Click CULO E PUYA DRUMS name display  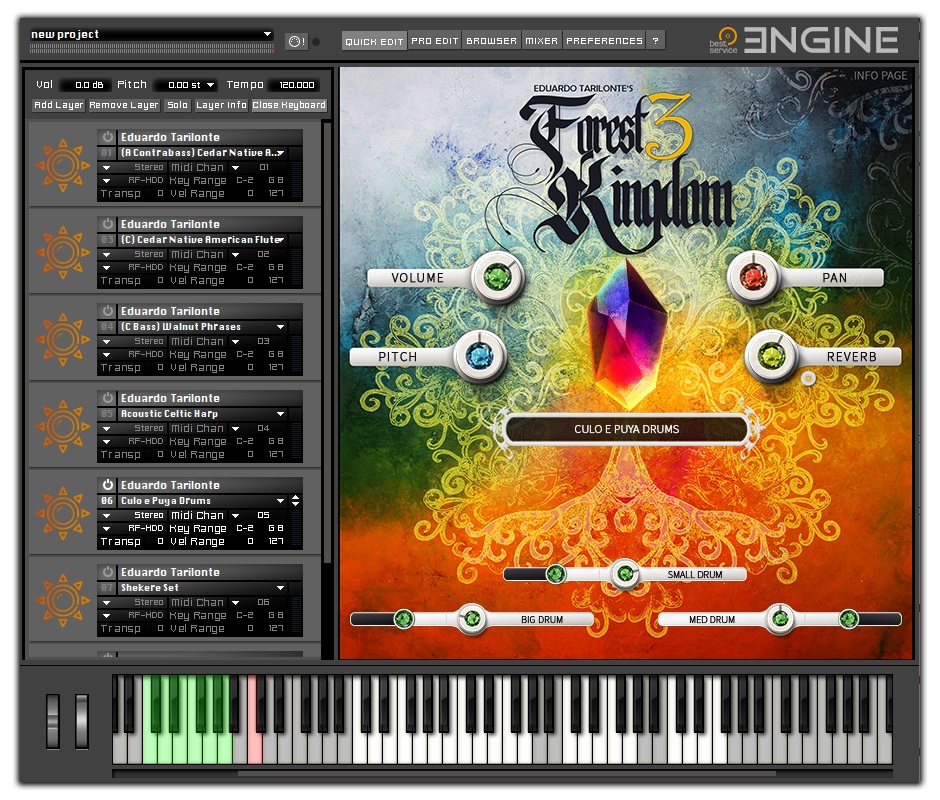point(626,429)
